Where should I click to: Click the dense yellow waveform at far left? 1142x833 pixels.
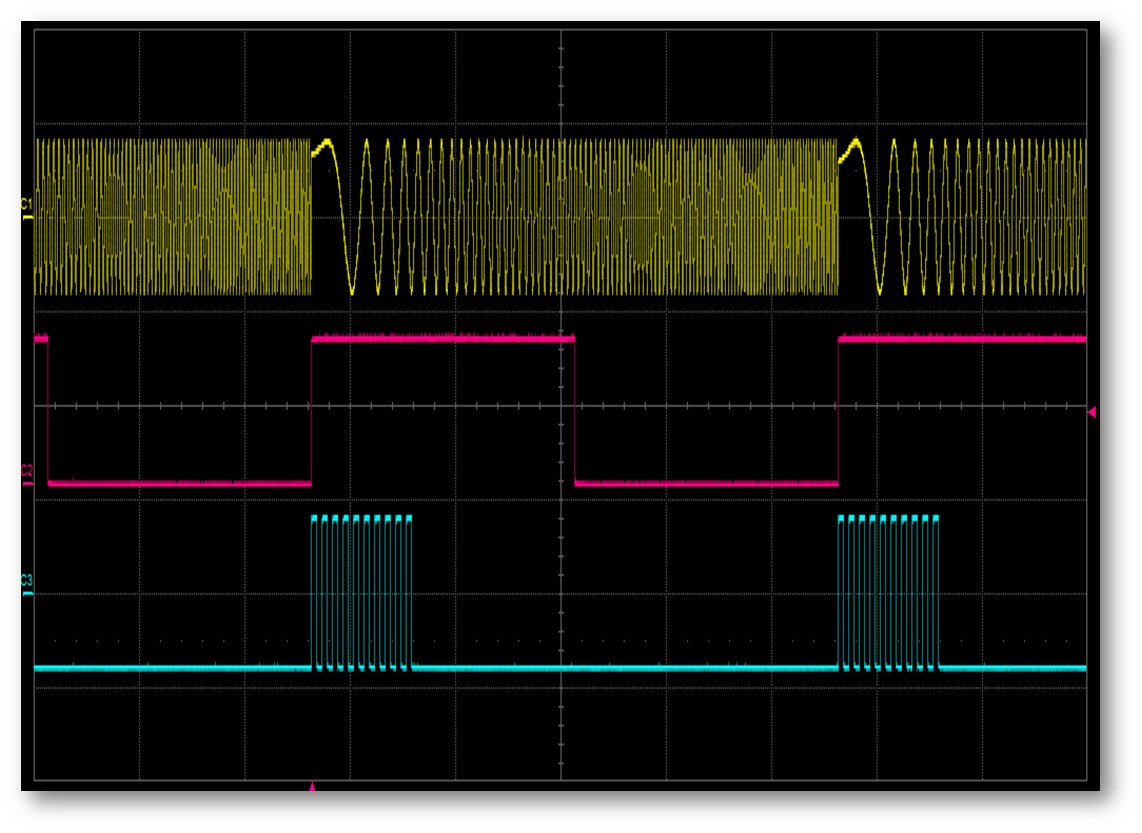coord(100,217)
